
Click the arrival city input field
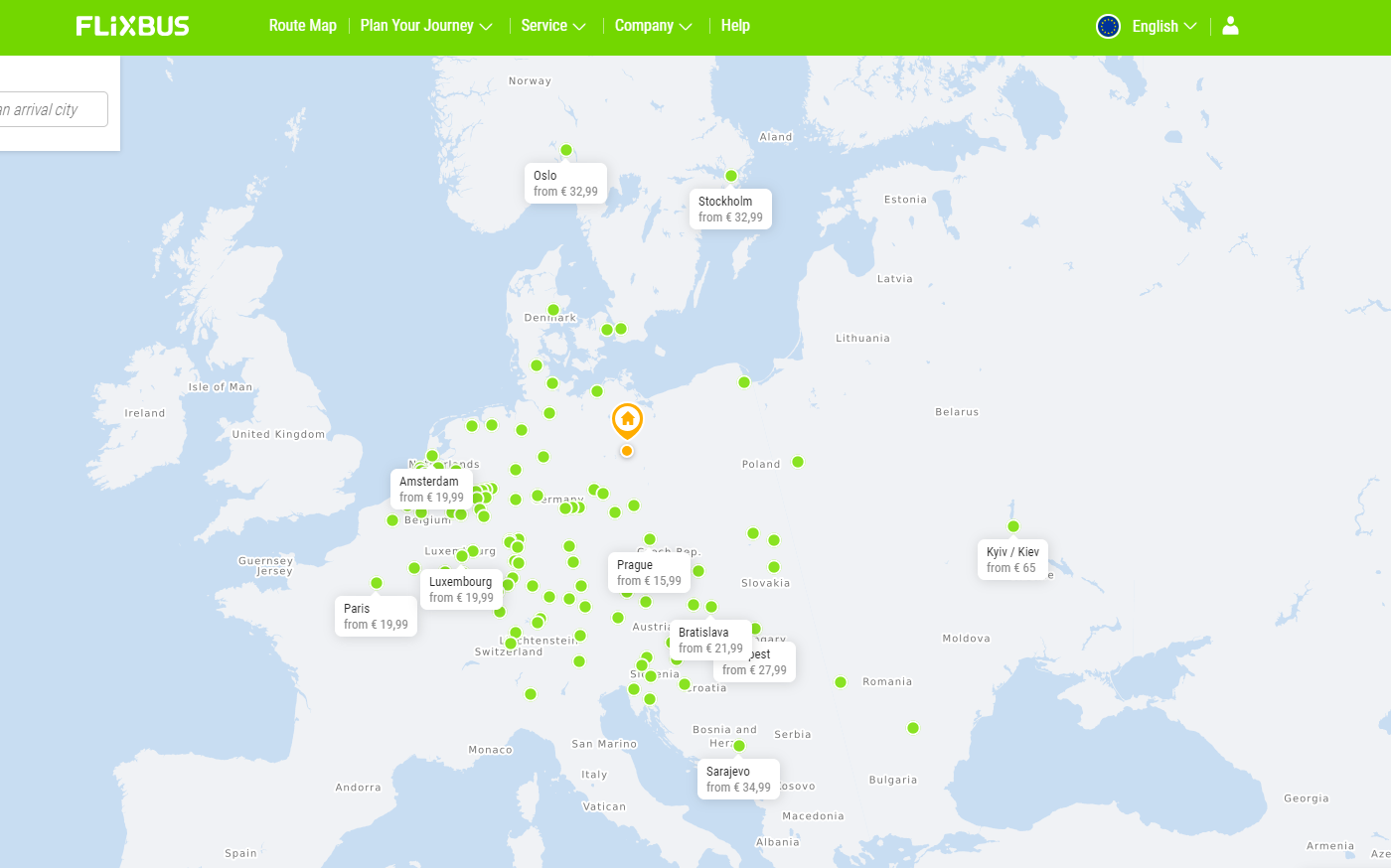tap(54, 109)
